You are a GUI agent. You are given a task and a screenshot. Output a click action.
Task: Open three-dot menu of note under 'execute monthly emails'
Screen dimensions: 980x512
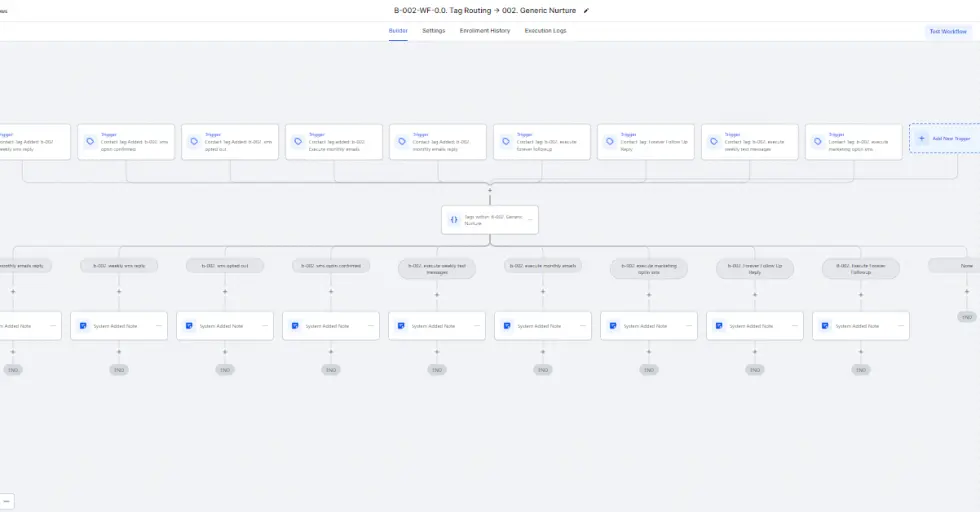[x=582, y=326]
